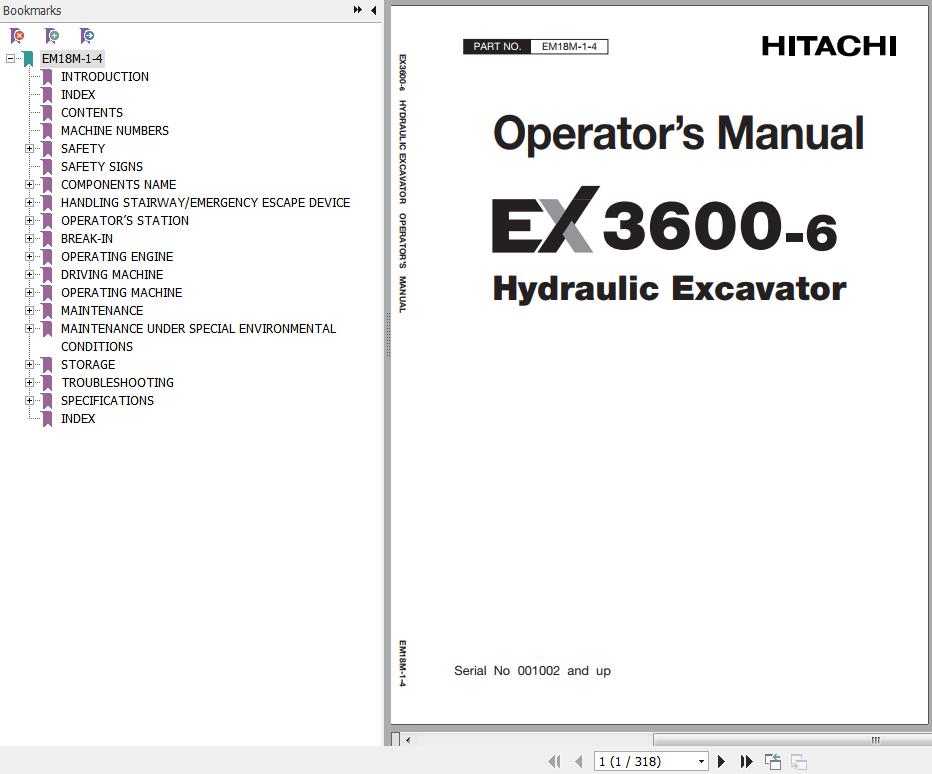The width and height of the screenshot is (932, 774).
Task: Select the CONTENTS bookmark
Action: pyautogui.click(x=91, y=113)
